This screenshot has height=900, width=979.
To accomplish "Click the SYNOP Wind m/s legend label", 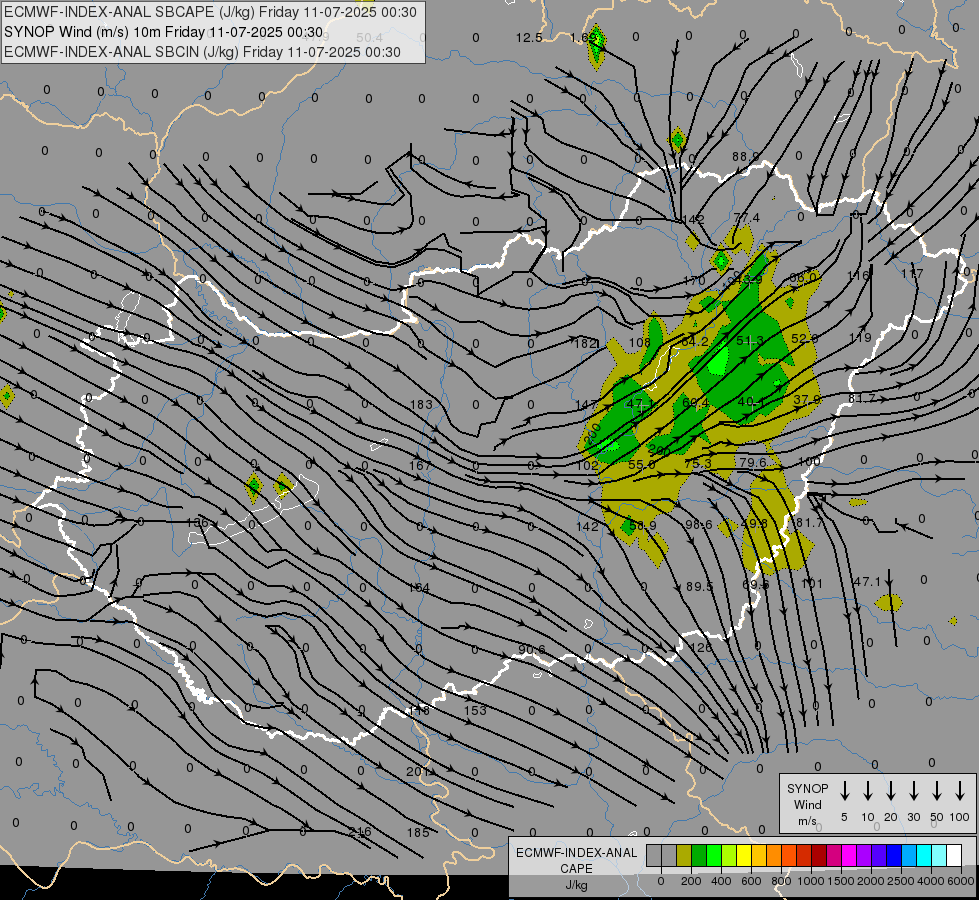I will click(807, 804).
